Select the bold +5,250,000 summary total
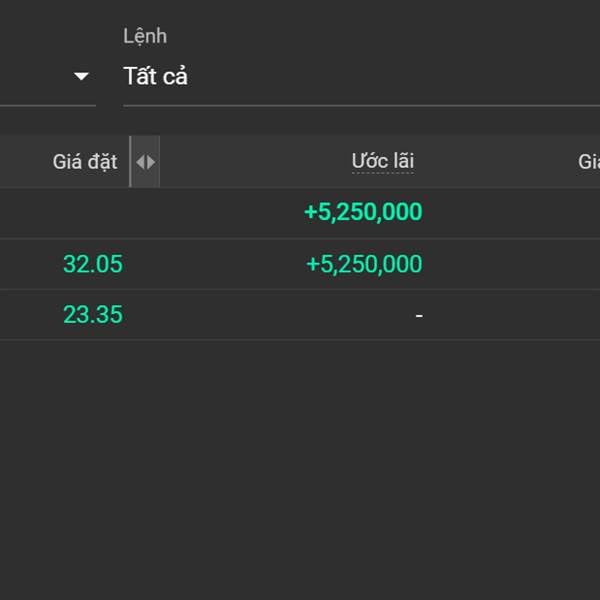The height and width of the screenshot is (600, 600). pyautogui.click(x=363, y=212)
